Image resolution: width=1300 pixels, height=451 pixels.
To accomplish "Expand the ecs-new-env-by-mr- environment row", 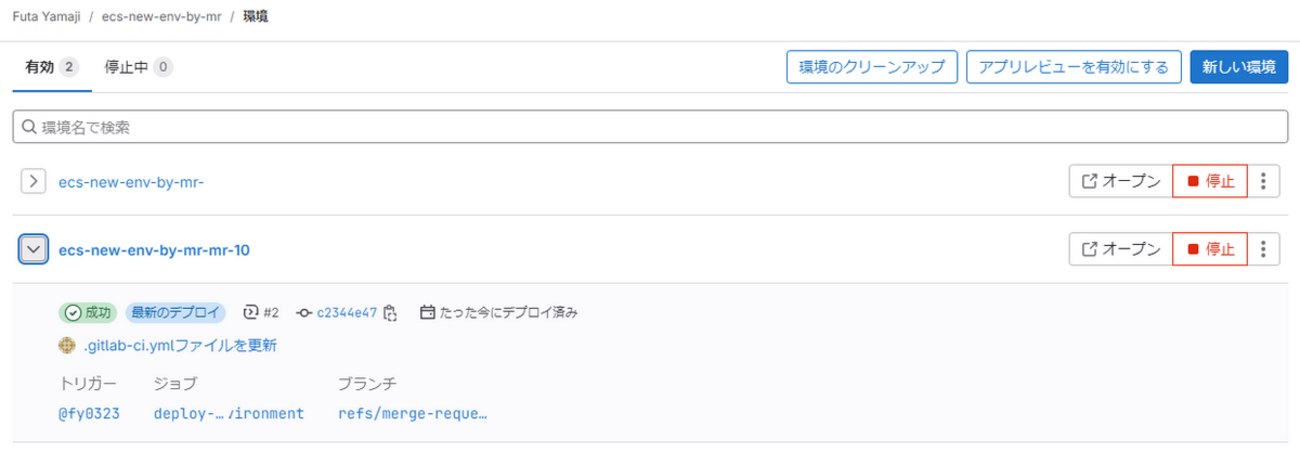I will (x=34, y=181).
